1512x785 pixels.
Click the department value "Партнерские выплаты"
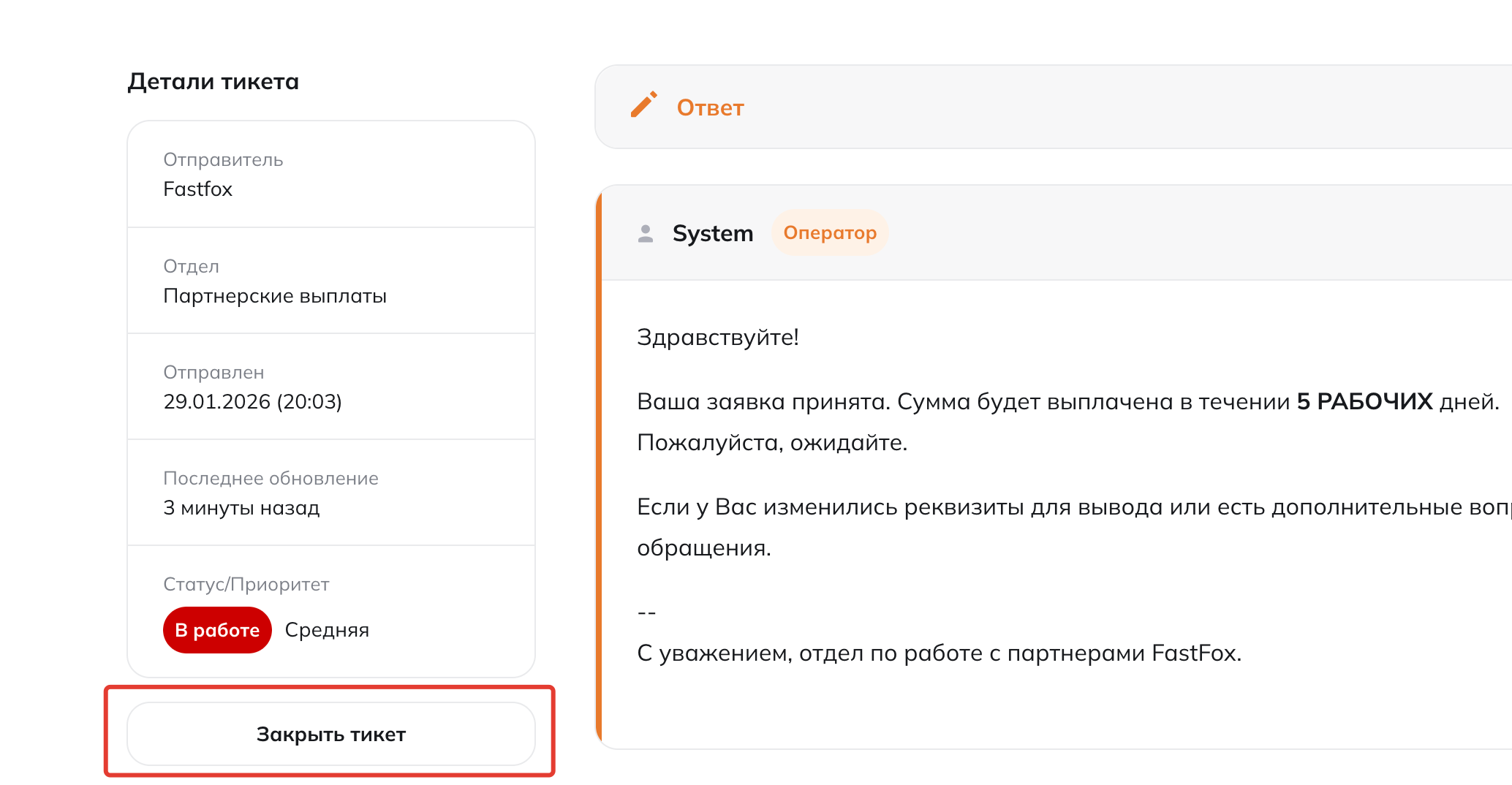pyautogui.click(x=275, y=296)
